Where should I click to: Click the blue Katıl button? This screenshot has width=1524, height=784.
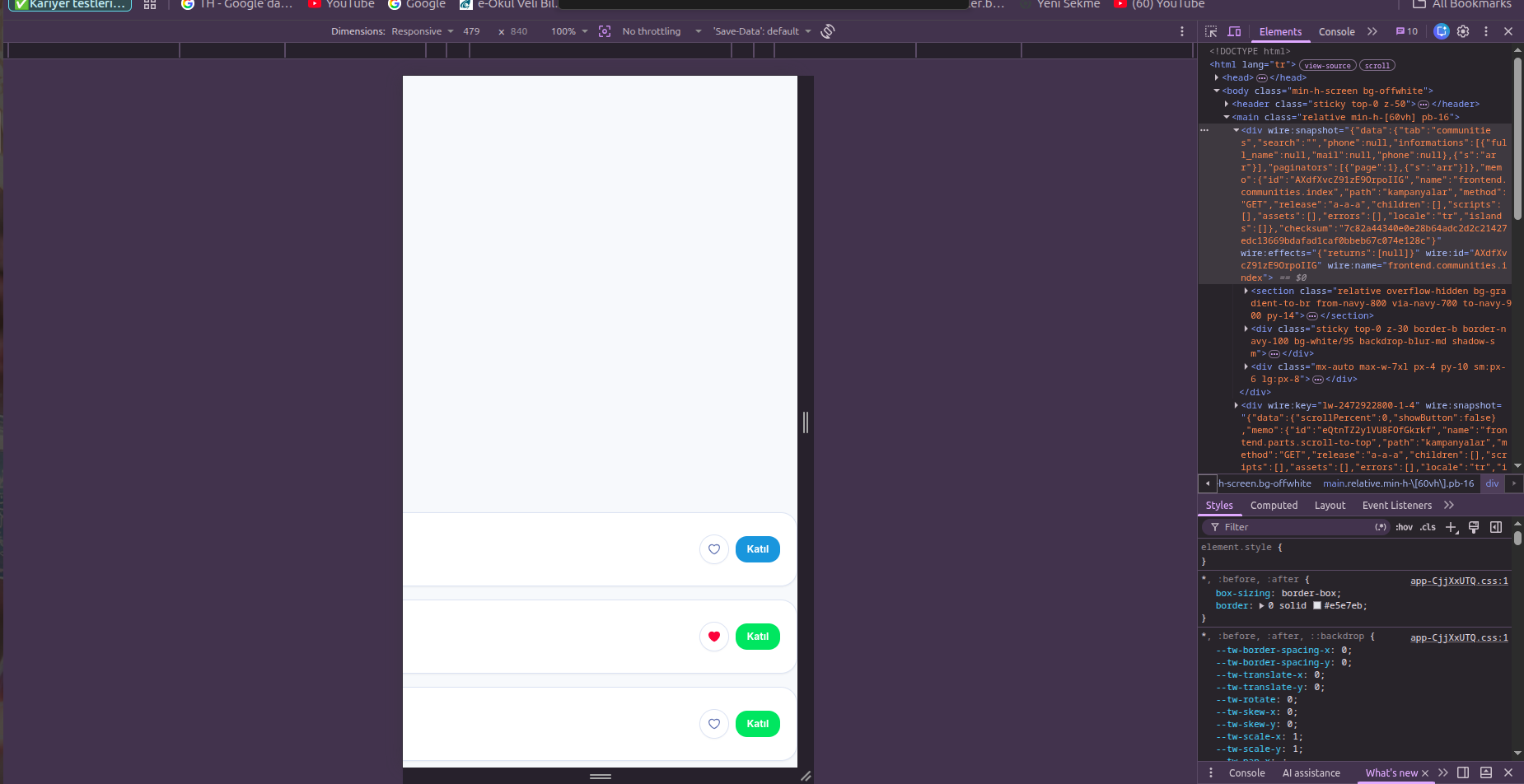758,549
